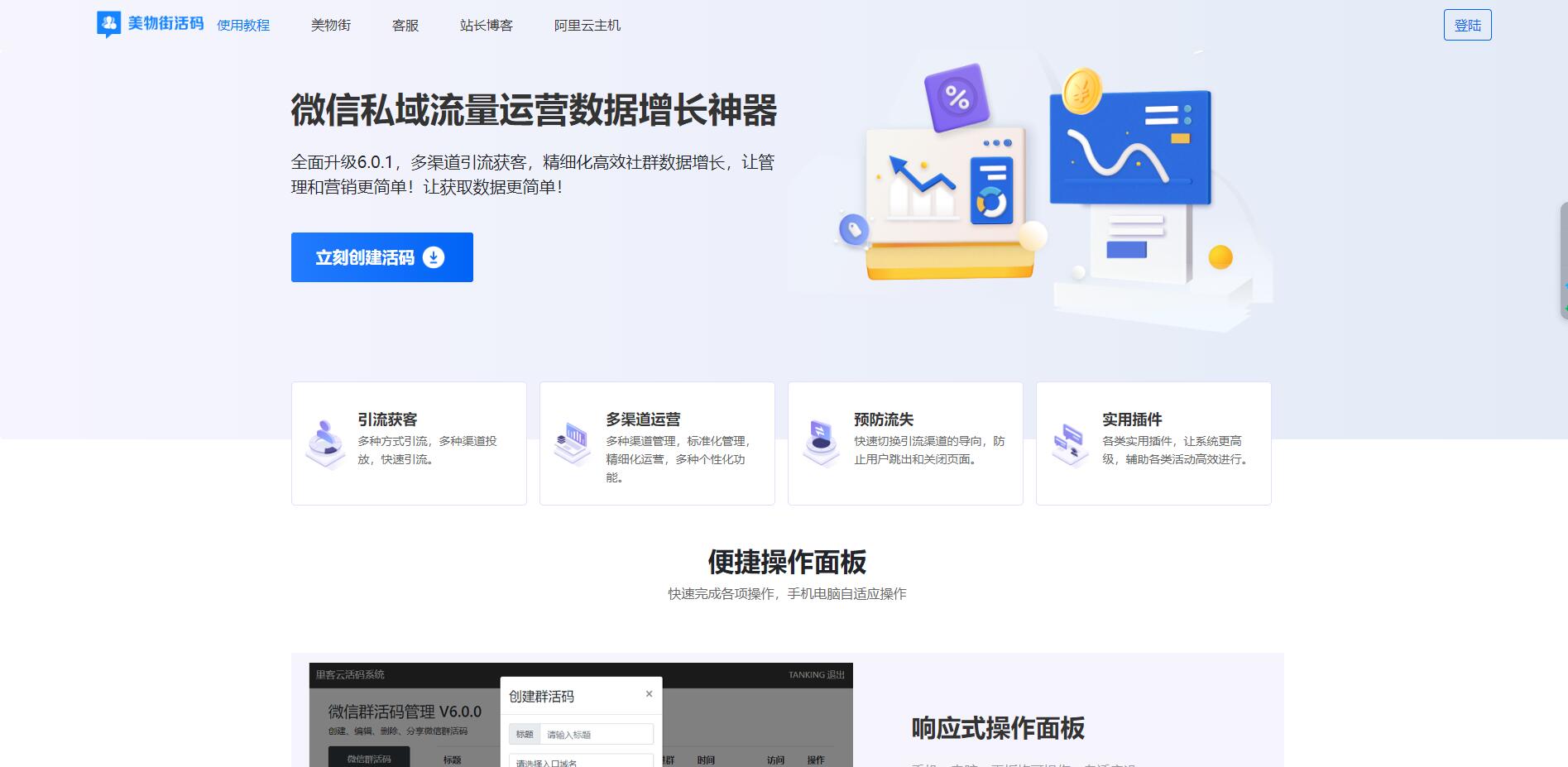Open the 美物街 navigation item

tap(331, 26)
